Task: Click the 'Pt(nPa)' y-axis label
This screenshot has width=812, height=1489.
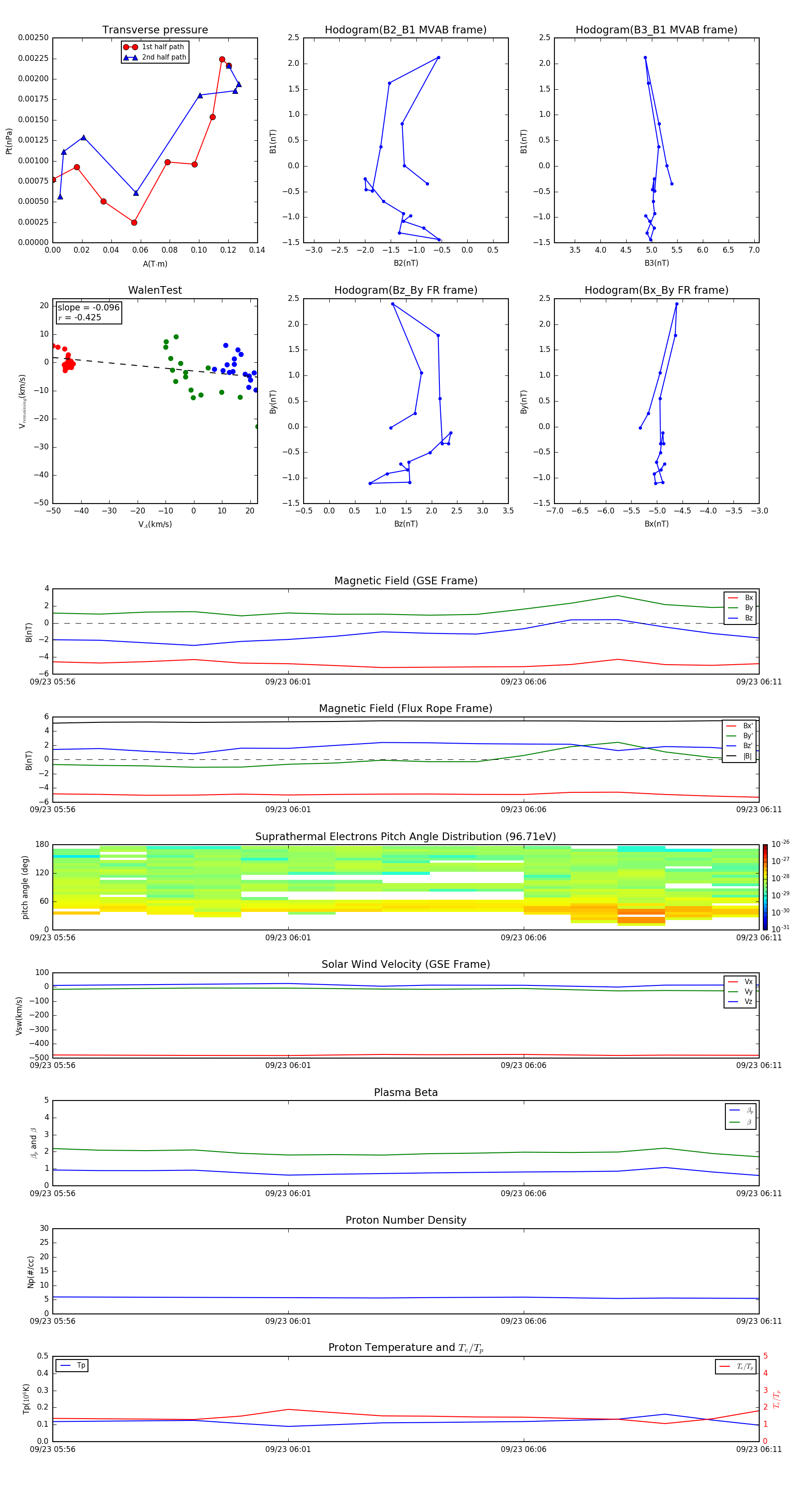Action: 9,141
